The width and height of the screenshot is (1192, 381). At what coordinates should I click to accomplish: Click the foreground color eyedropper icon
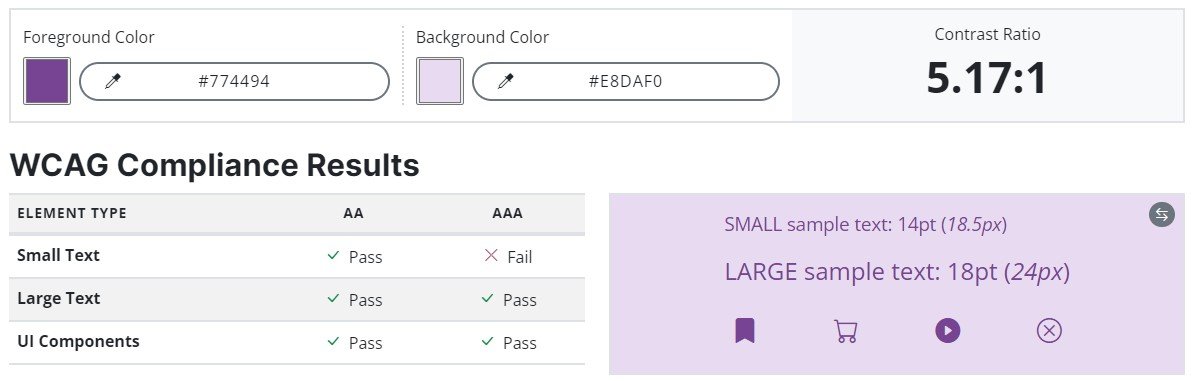[113, 81]
